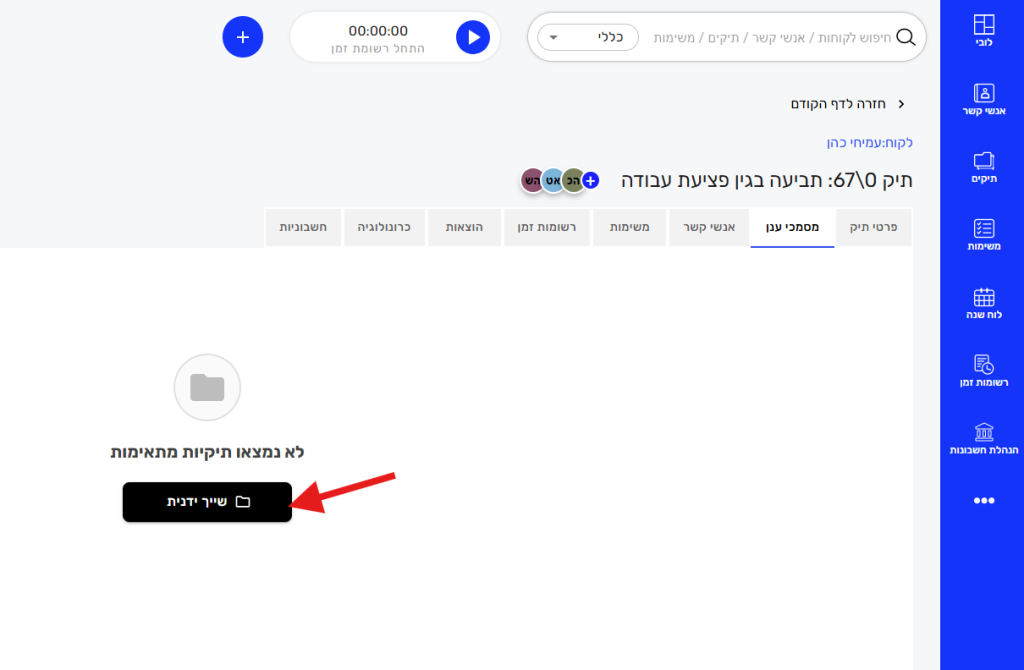Add a user with small plus badge
This screenshot has width=1024, height=670.
[x=591, y=181]
